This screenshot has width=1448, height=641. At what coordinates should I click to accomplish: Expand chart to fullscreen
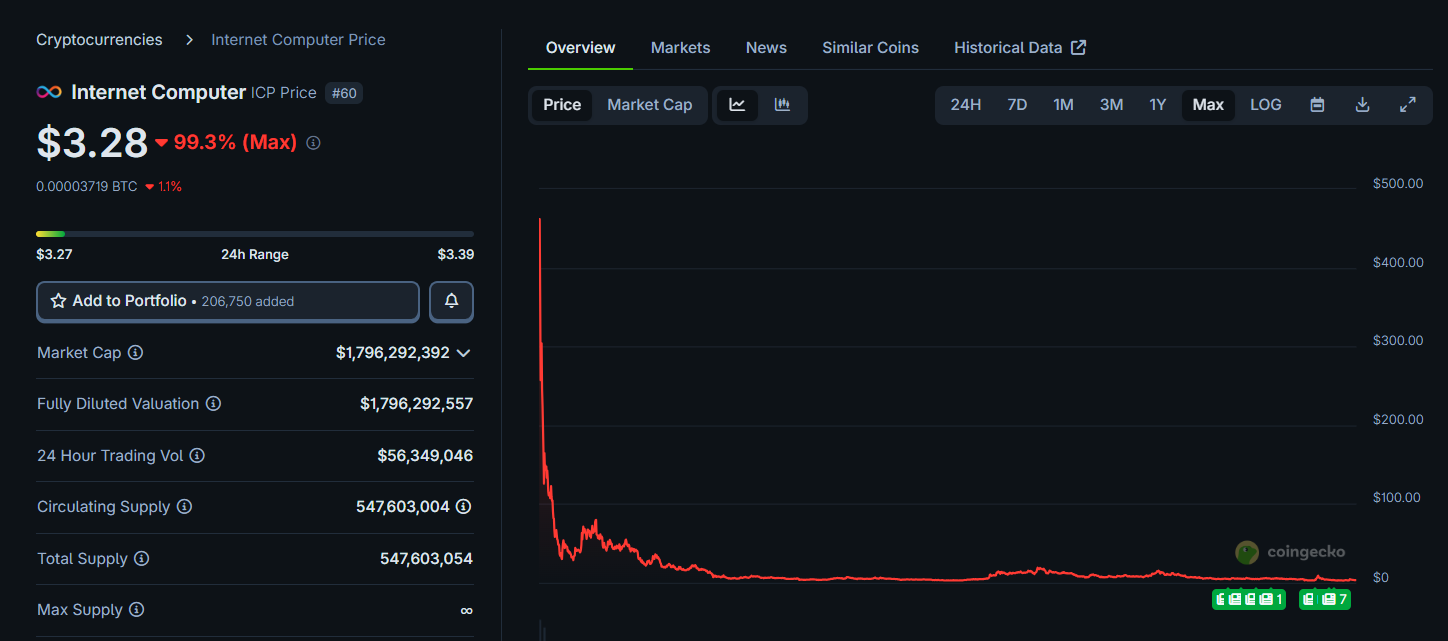pyautogui.click(x=1407, y=105)
